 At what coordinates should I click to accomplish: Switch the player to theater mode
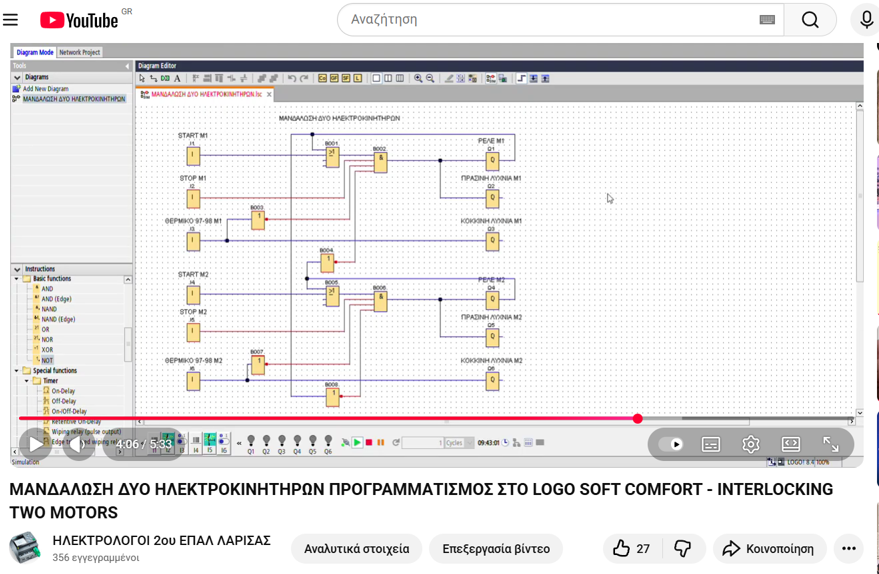coord(790,444)
